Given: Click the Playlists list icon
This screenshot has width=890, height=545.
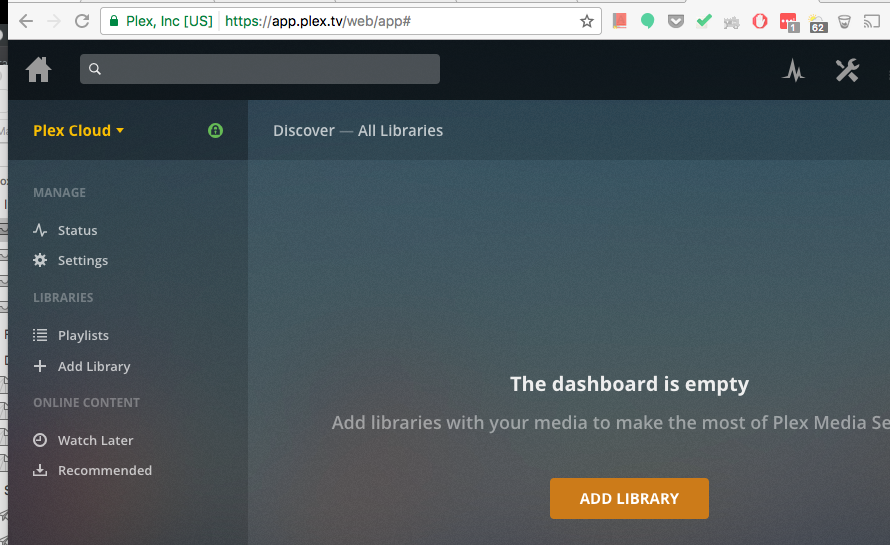Looking at the screenshot, I should click(40, 335).
